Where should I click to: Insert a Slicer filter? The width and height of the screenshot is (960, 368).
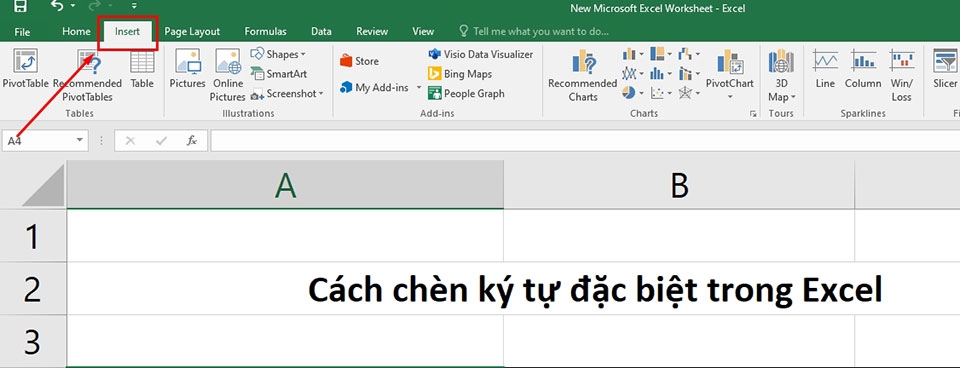945,69
